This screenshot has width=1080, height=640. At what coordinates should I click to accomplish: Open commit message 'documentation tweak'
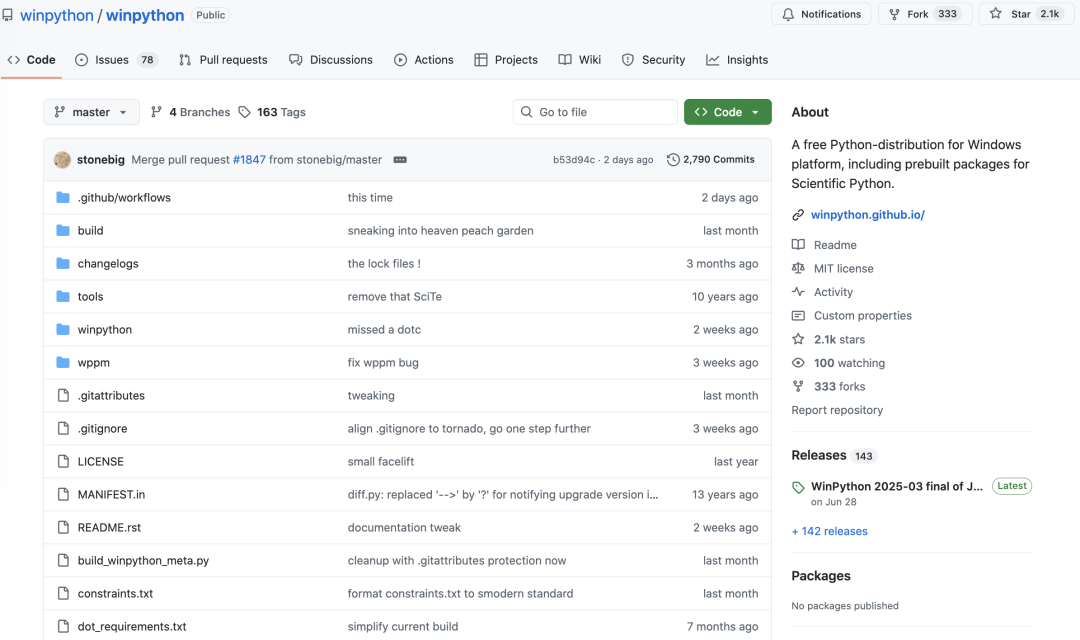404,528
